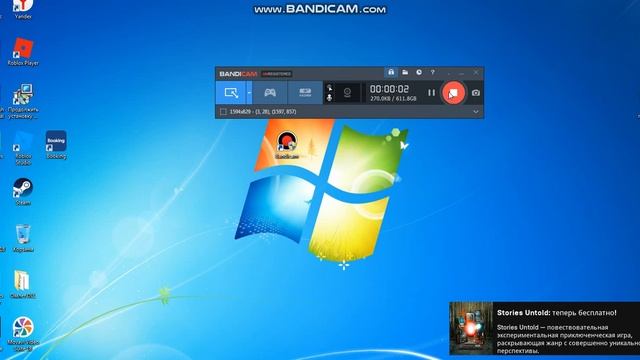
Task: Pause the Bandicam recording
Action: pyautogui.click(x=431, y=93)
